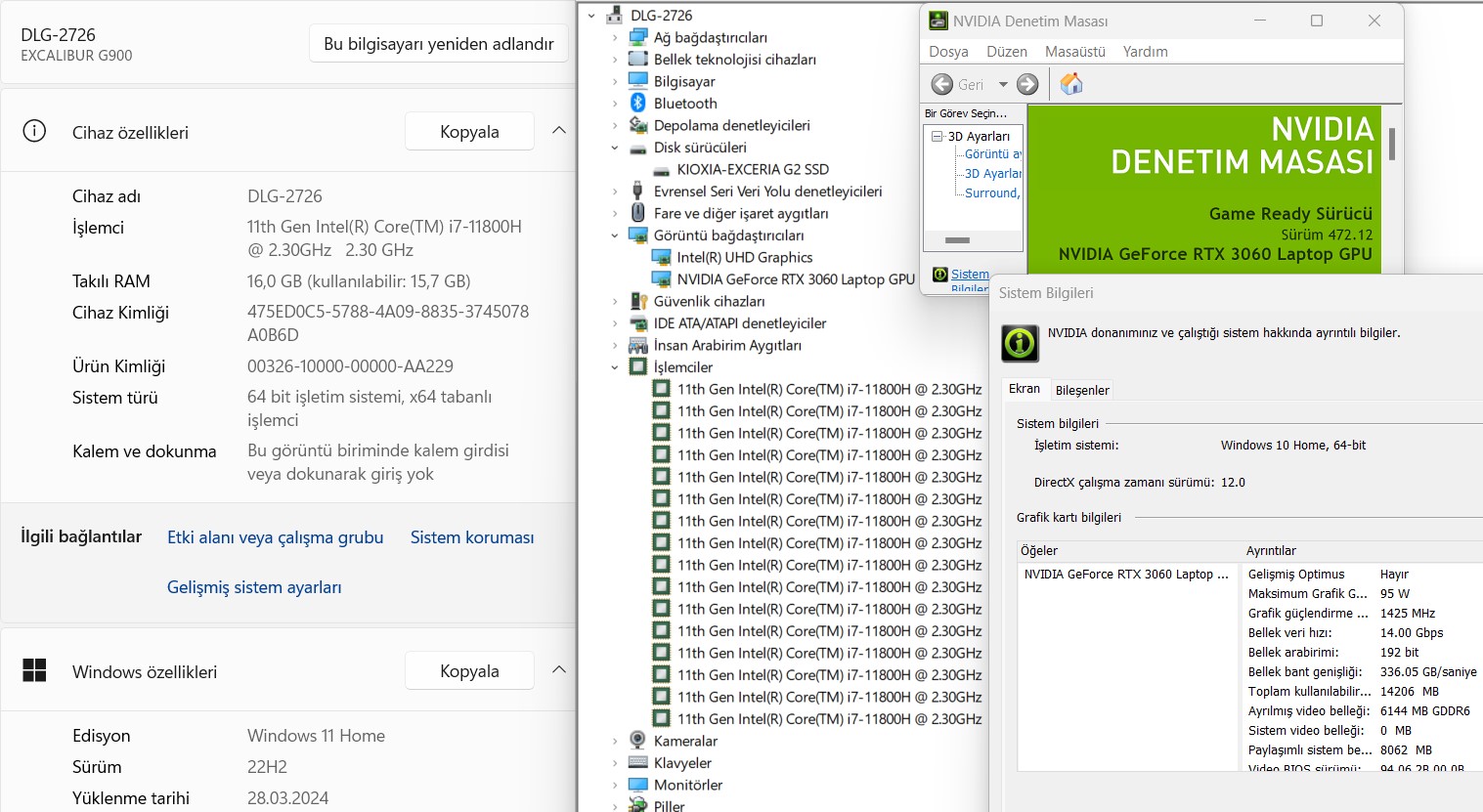Collapse the Windows özellikleri section chevron
This screenshot has width=1483, height=812.
[559, 669]
